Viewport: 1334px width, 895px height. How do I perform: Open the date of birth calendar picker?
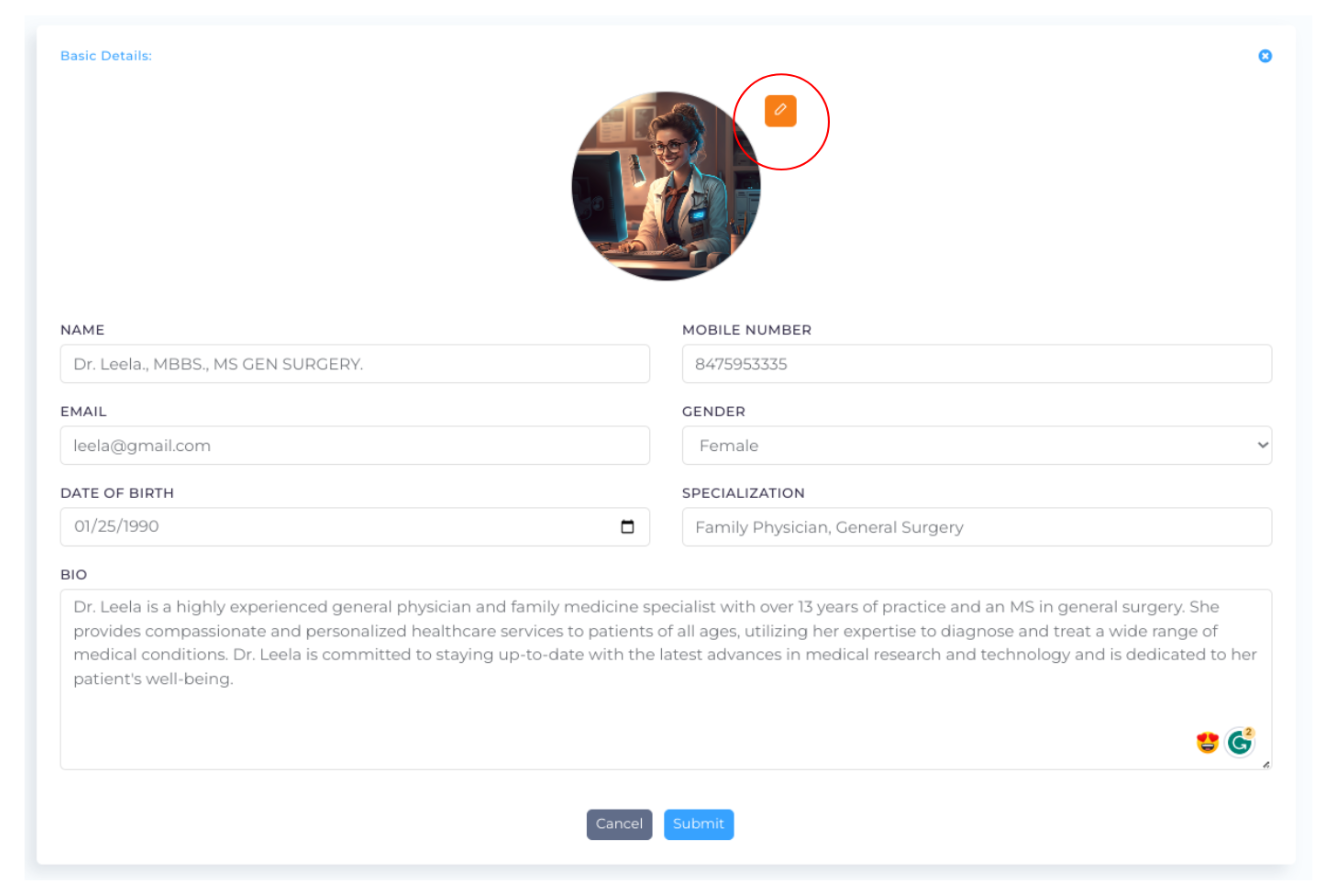(x=628, y=527)
